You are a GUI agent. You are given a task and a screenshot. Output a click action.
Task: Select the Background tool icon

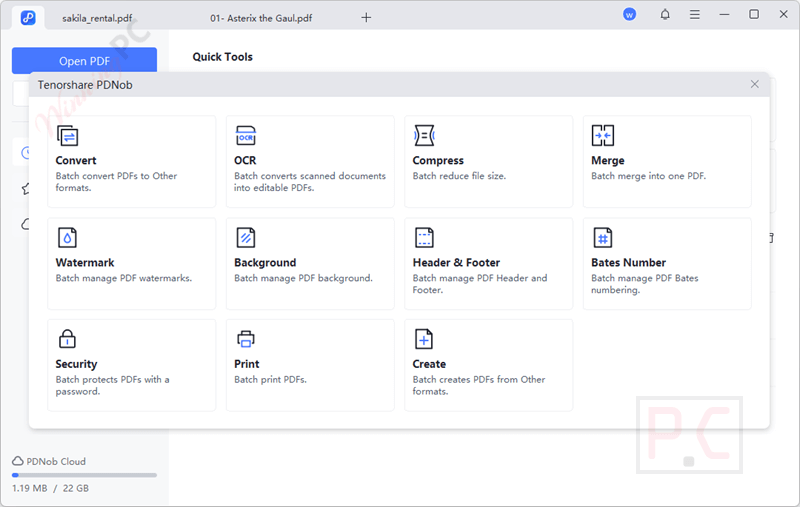coord(246,238)
